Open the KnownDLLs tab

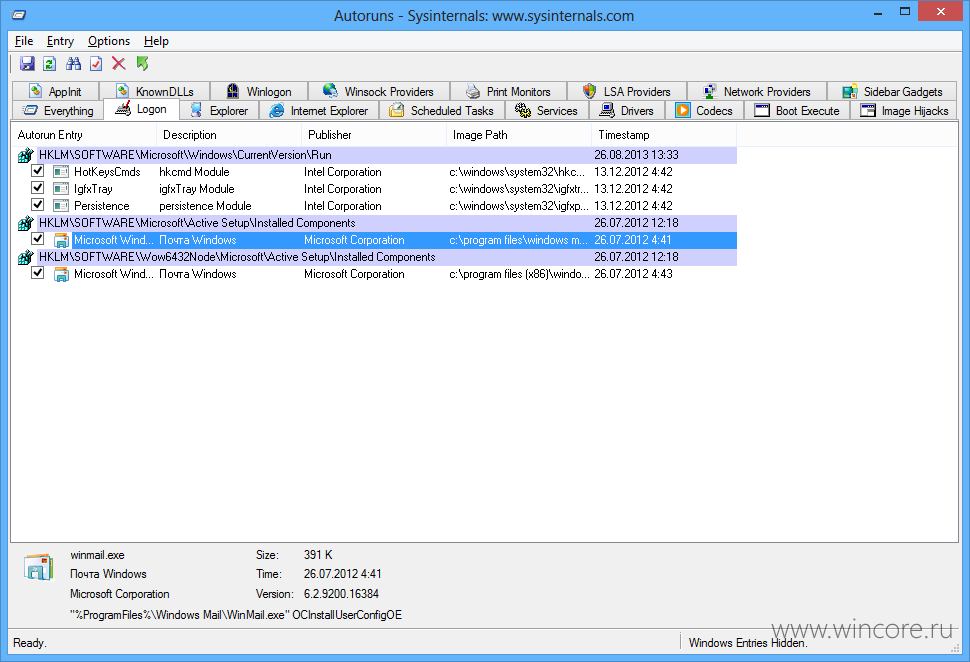(155, 92)
